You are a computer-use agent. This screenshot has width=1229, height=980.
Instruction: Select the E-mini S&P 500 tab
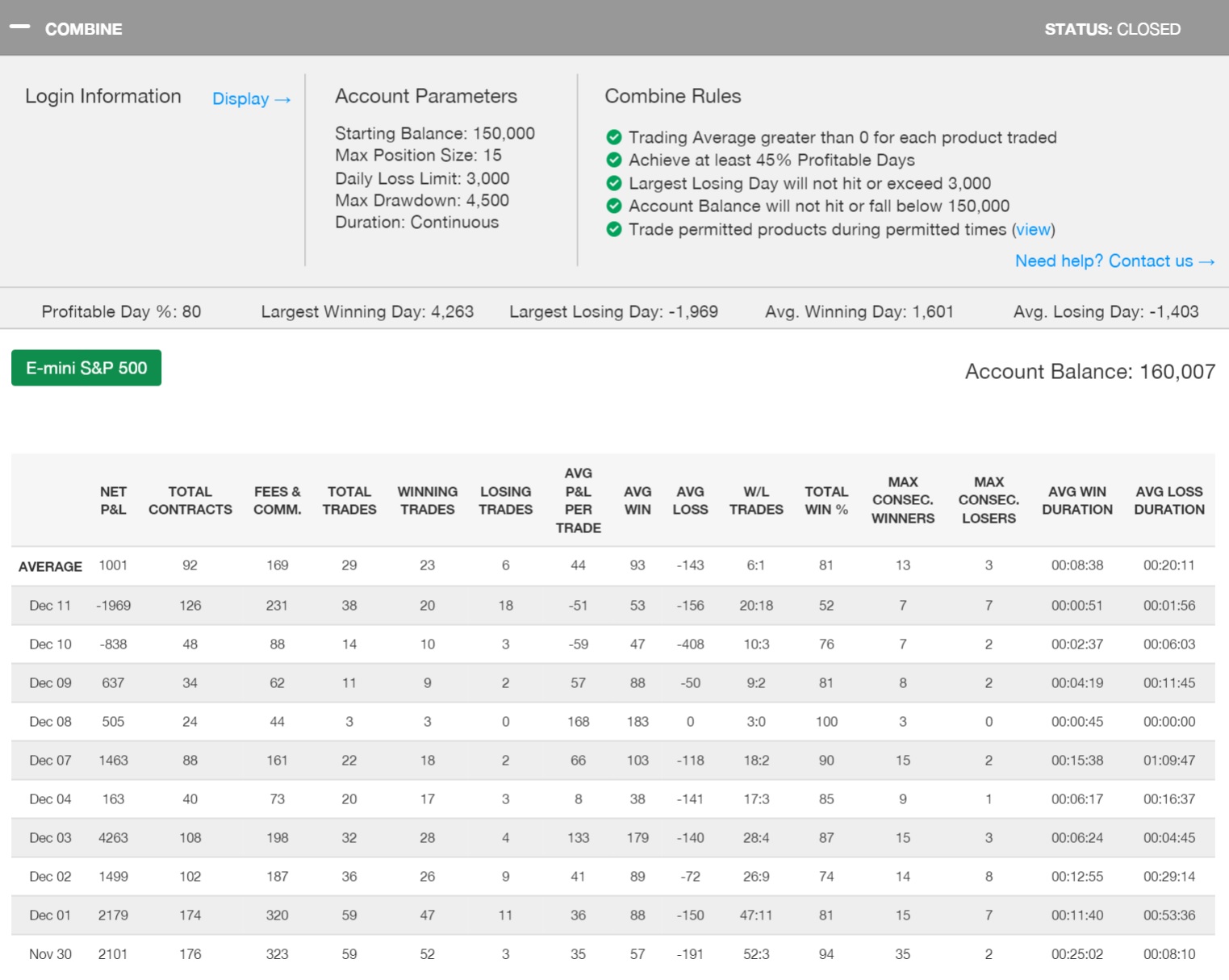pos(86,369)
